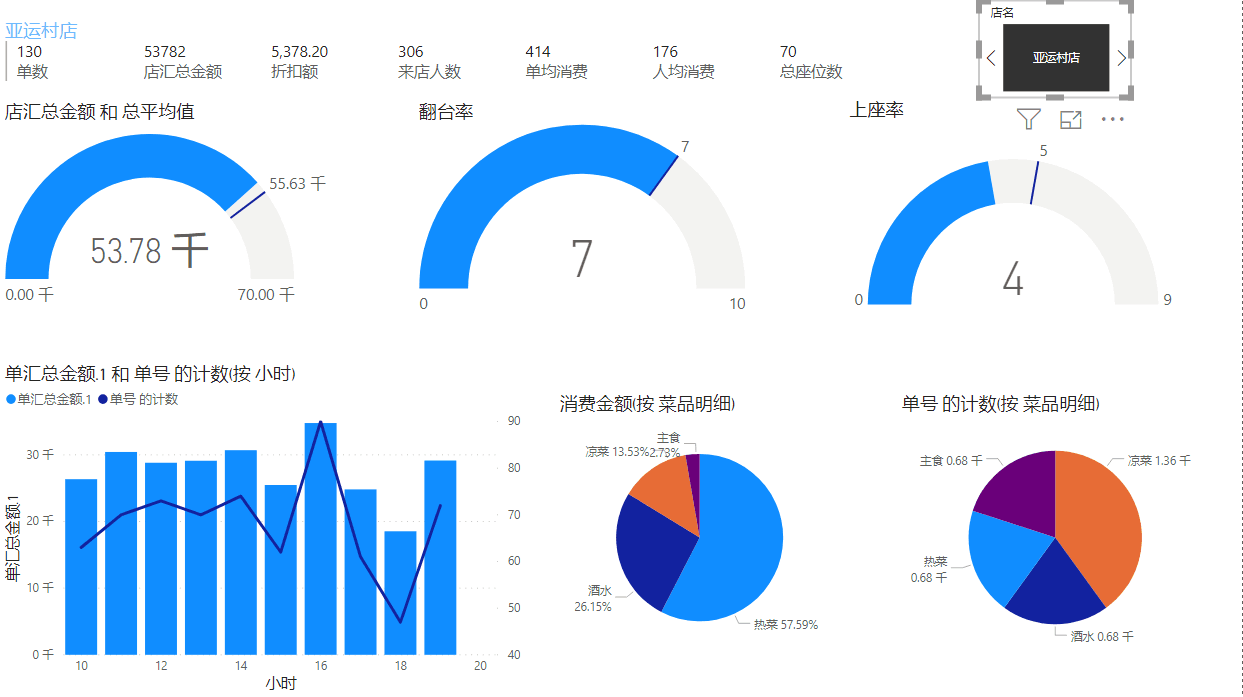This screenshot has width=1243, height=697.
Task: Enter focus mode via expand icon
Action: (1071, 119)
